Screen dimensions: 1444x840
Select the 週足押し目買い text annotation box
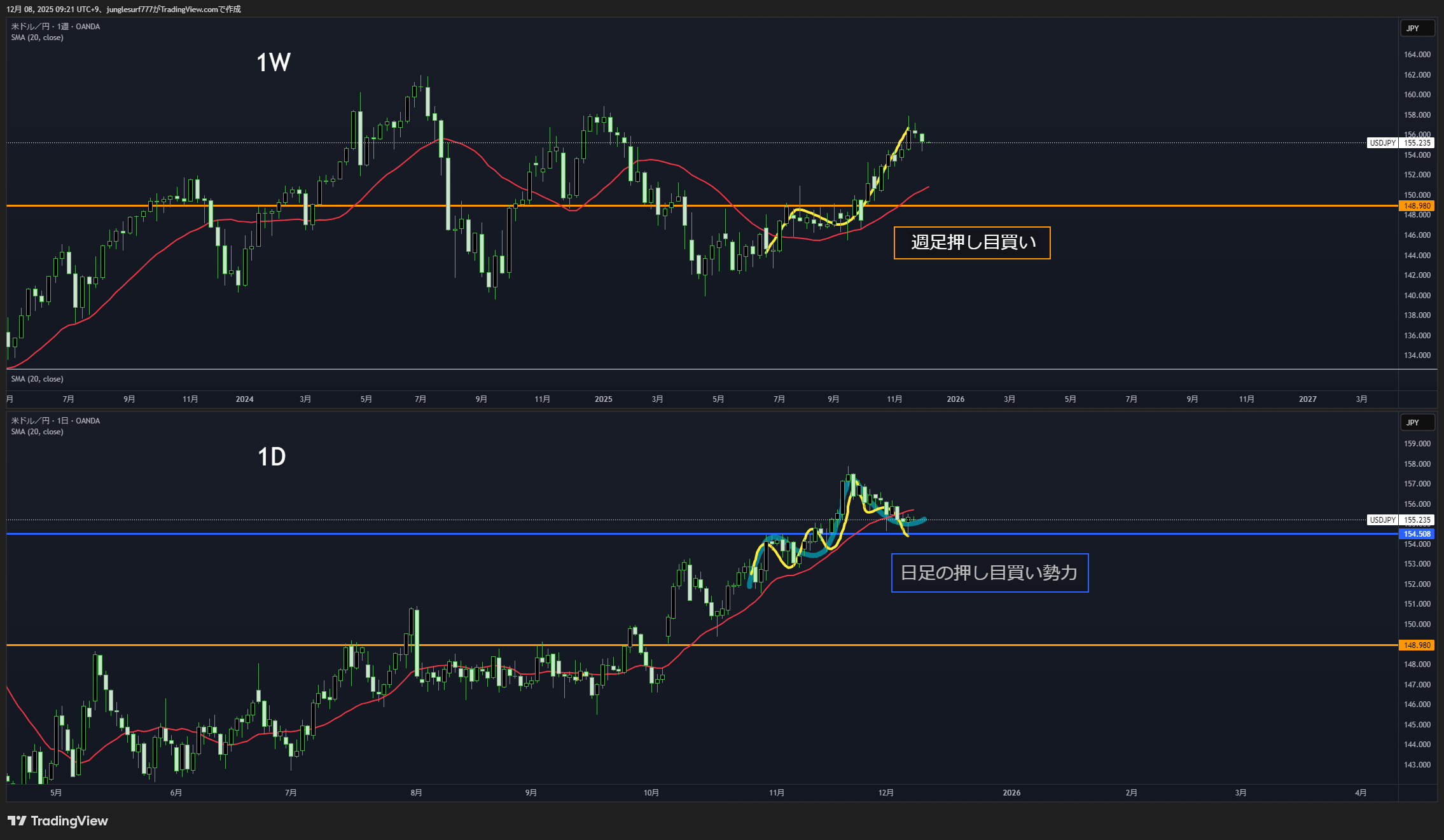971,243
